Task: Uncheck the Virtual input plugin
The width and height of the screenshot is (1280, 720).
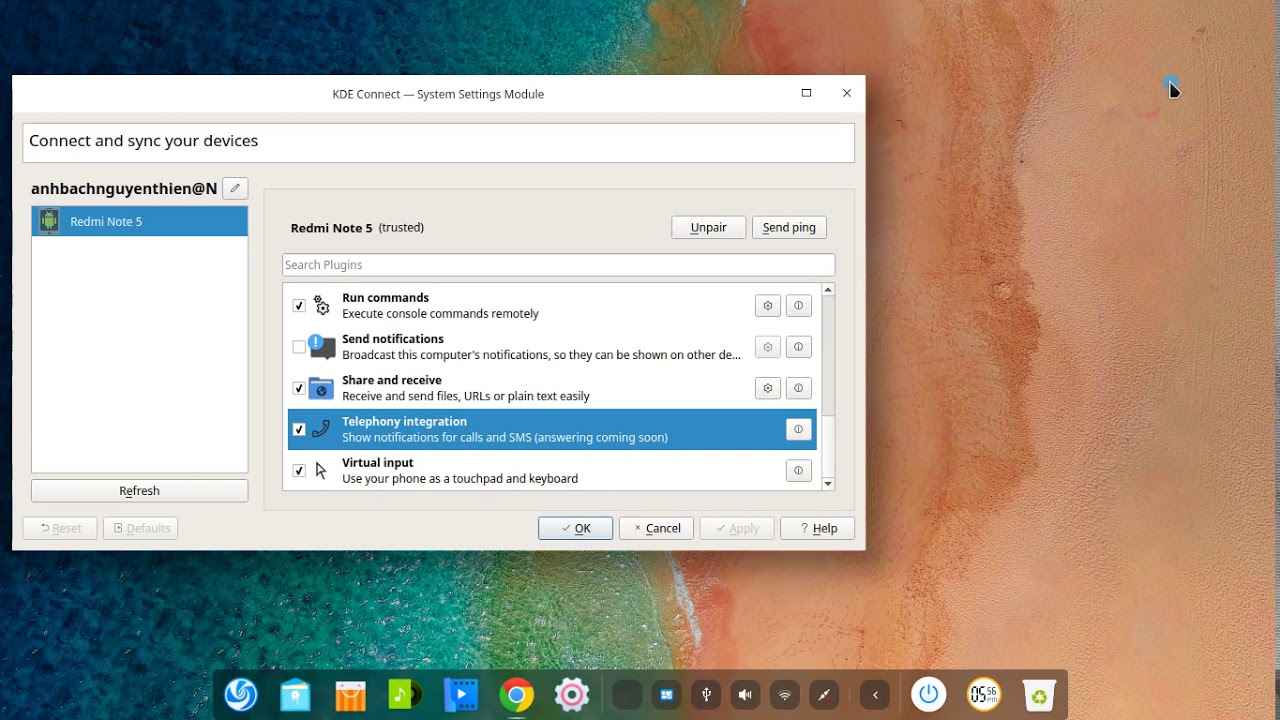Action: (x=299, y=470)
